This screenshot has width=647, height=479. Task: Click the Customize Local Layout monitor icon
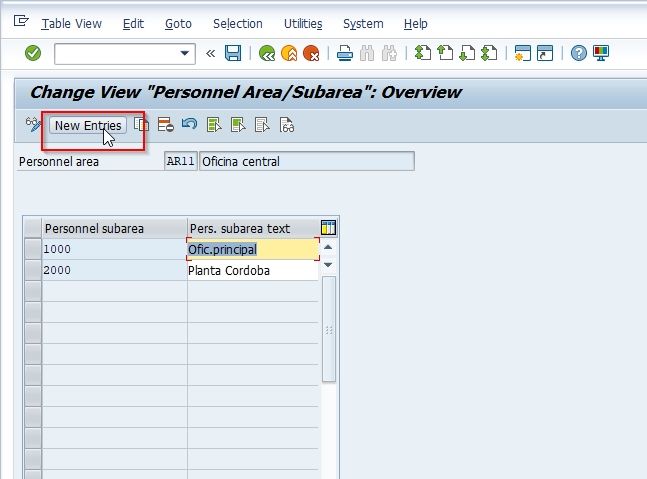pyautogui.click(x=601, y=53)
